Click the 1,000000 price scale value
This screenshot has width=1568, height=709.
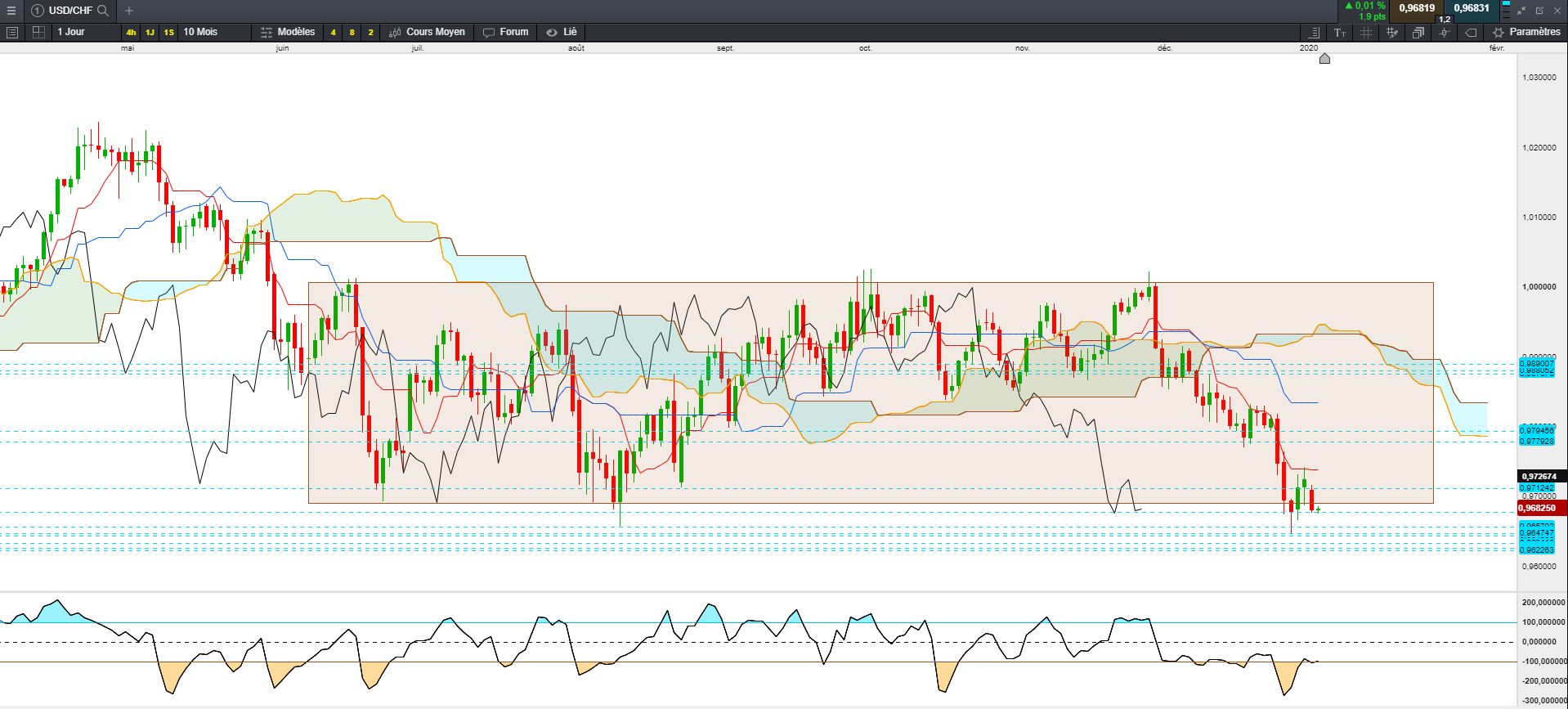coord(1539,287)
